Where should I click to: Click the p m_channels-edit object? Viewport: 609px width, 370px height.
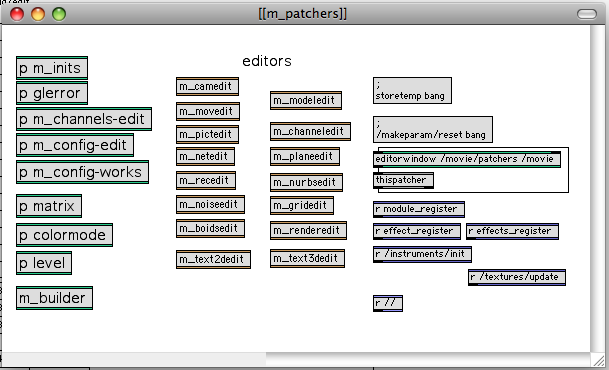click(x=84, y=119)
